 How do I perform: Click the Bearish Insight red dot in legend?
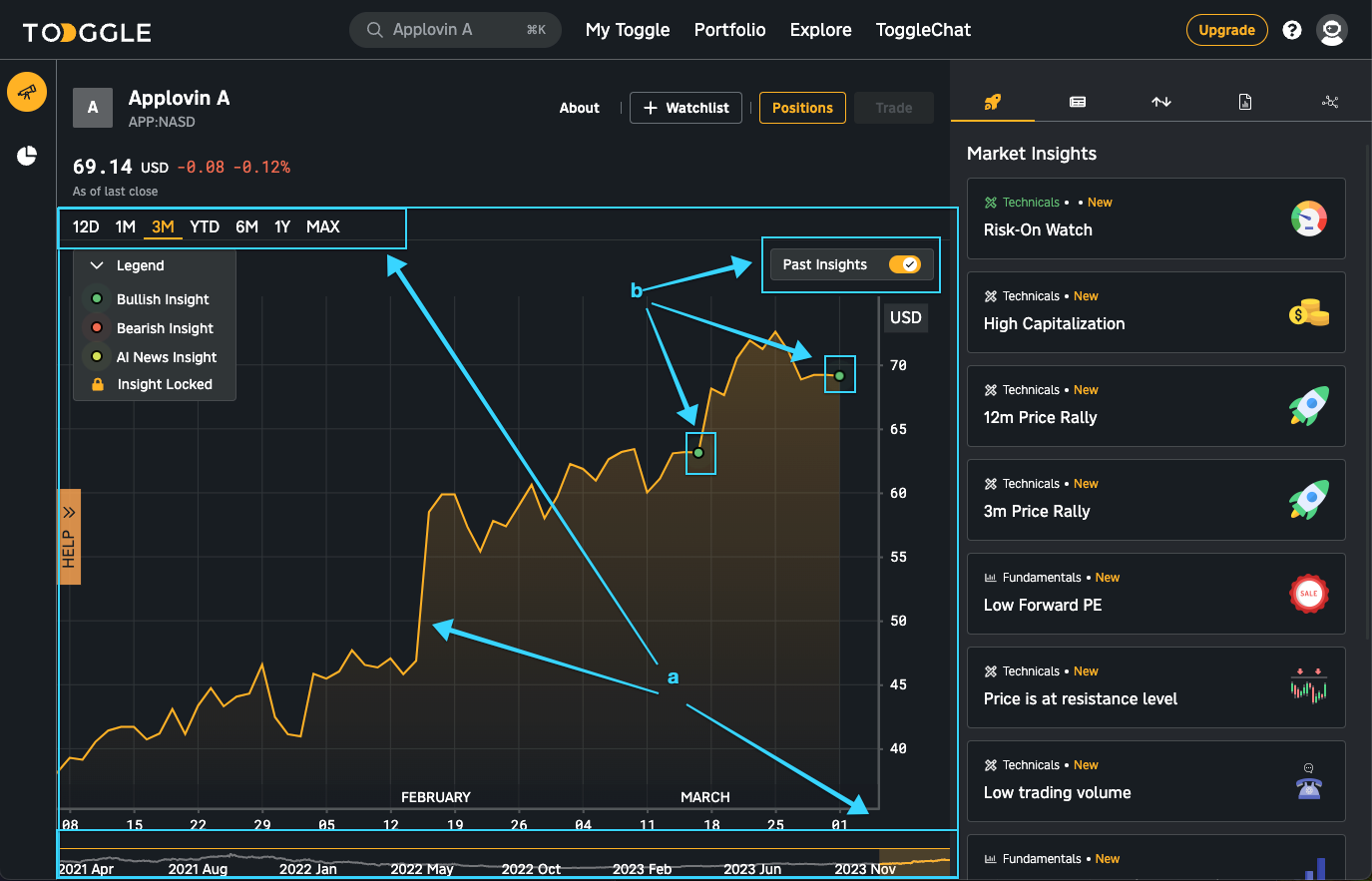97,327
